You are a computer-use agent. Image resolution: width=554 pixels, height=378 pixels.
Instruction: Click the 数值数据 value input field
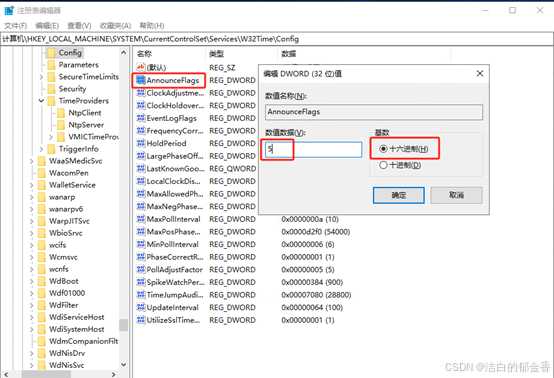[313, 149]
